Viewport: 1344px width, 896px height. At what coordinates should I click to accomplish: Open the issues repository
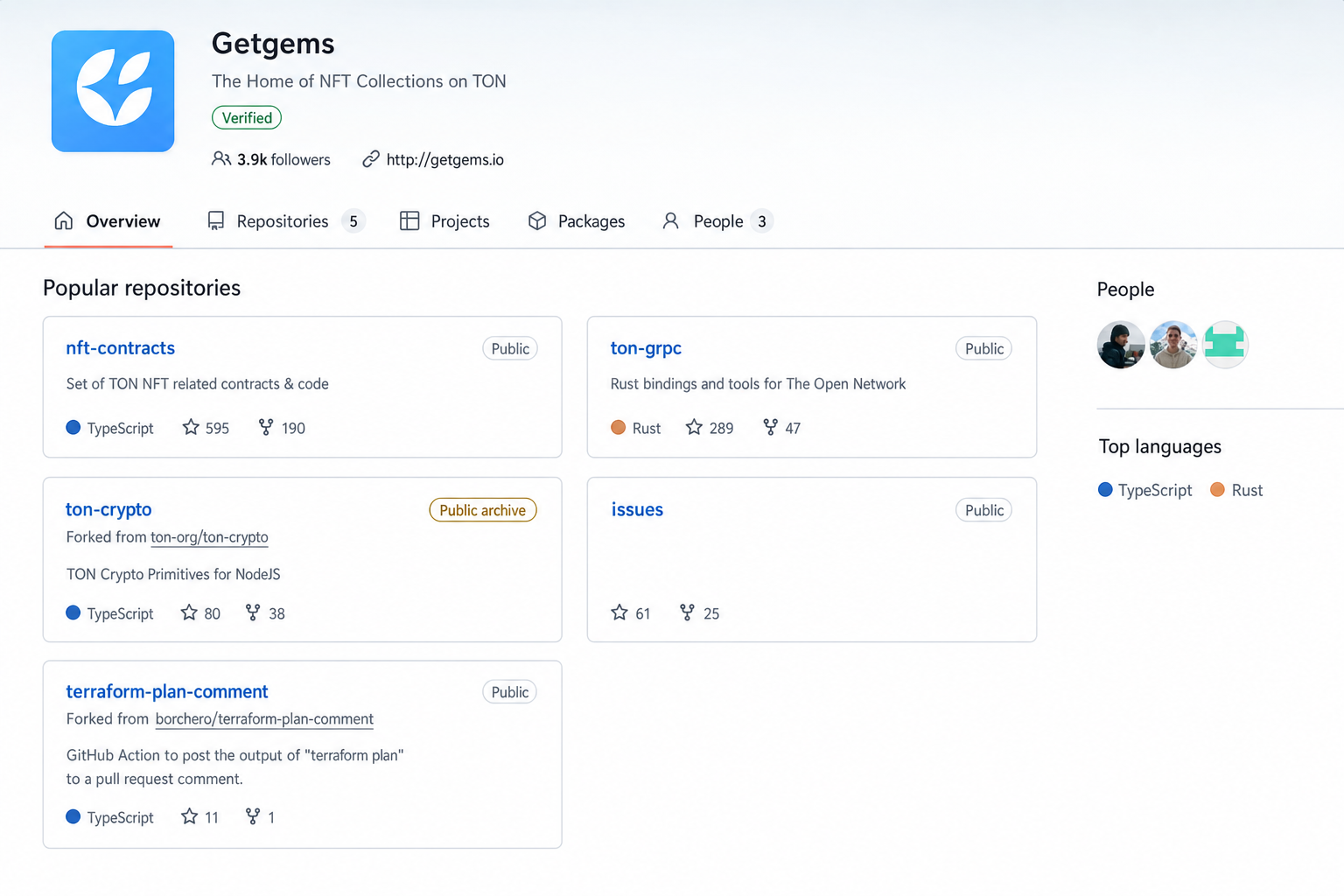click(x=637, y=509)
